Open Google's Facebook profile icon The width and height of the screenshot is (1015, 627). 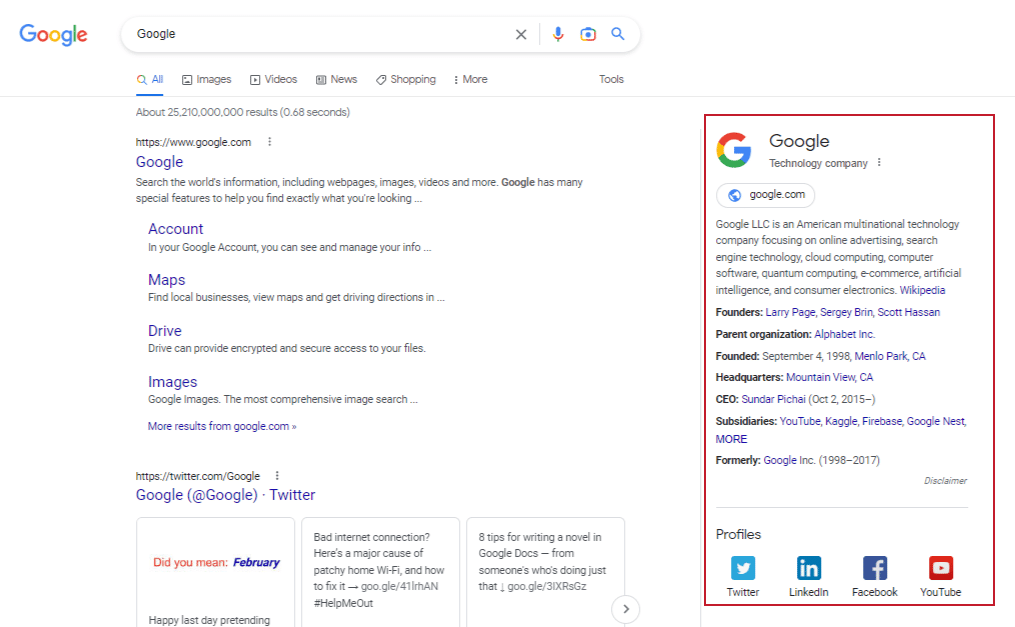(x=875, y=569)
